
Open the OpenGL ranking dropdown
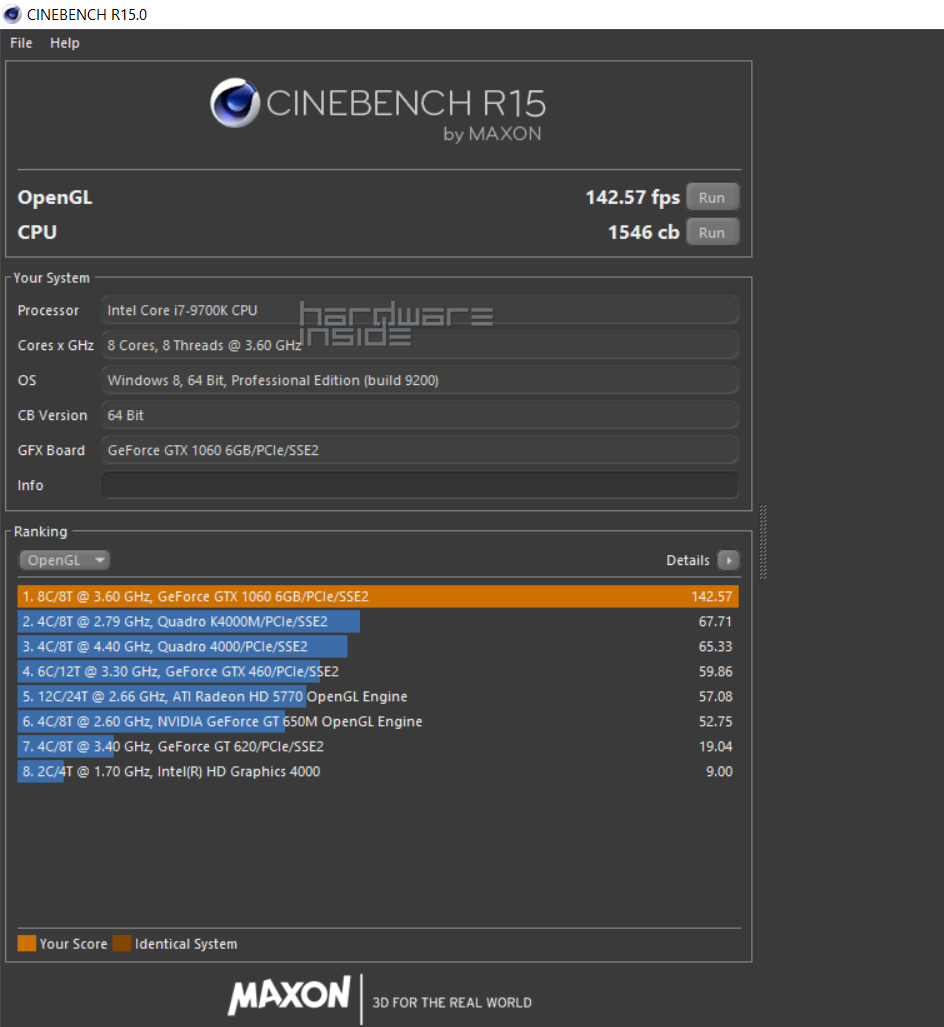(64, 561)
